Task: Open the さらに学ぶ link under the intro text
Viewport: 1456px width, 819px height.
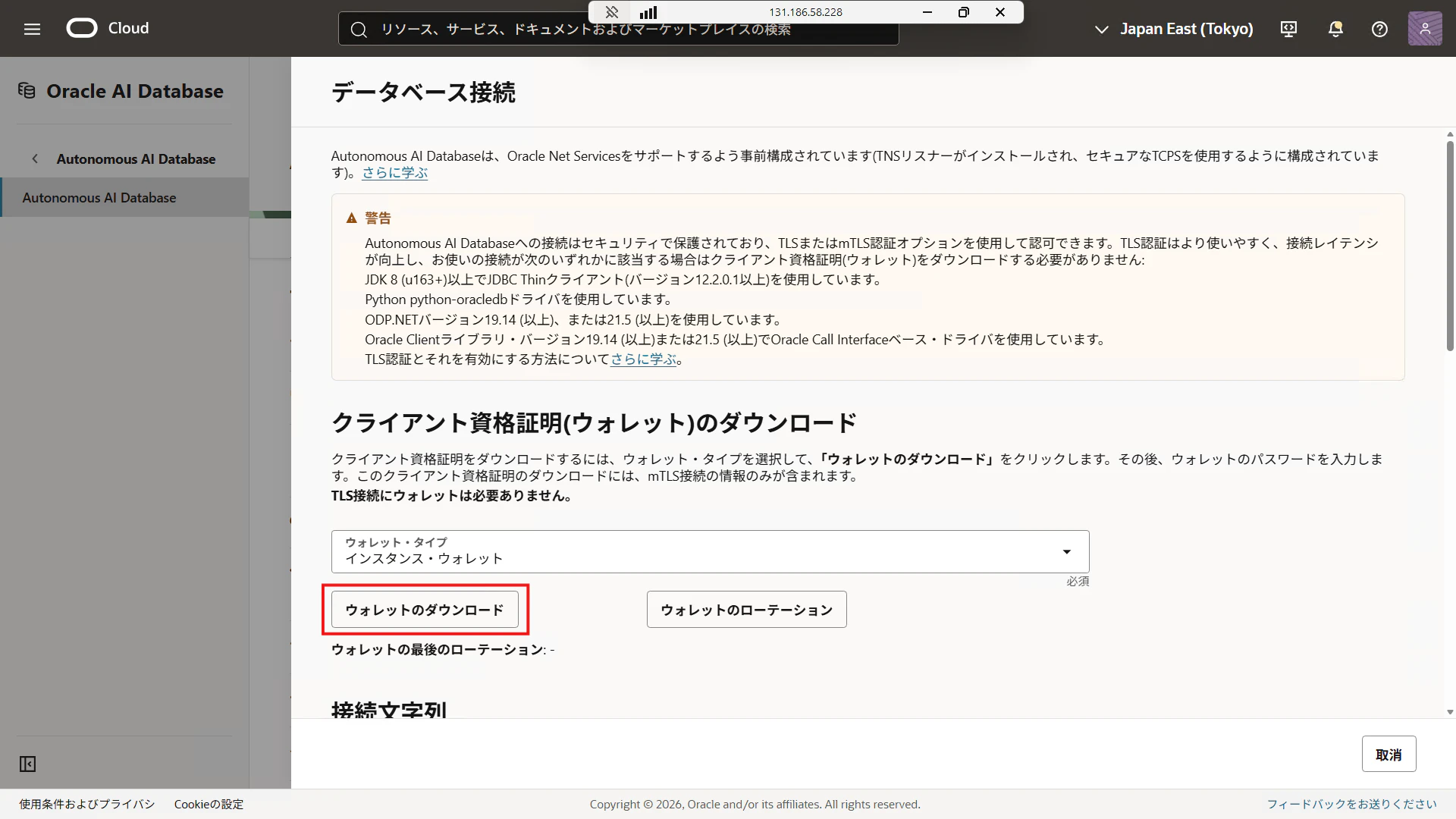Action: tap(394, 173)
